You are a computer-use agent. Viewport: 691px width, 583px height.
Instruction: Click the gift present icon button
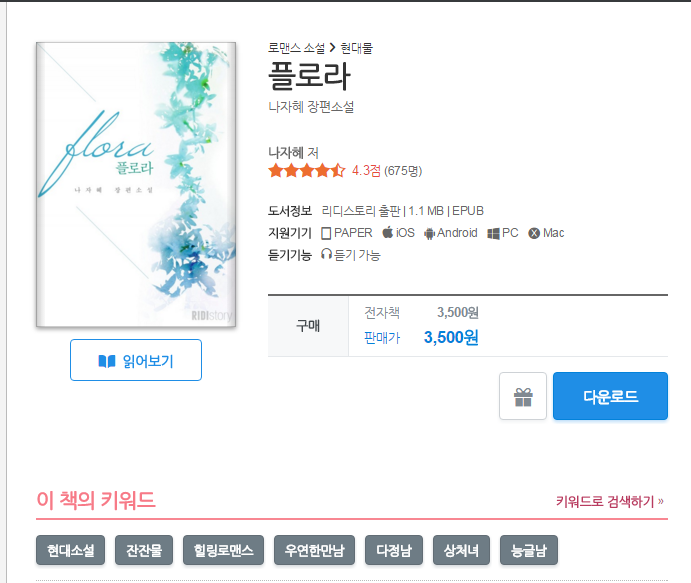point(523,396)
